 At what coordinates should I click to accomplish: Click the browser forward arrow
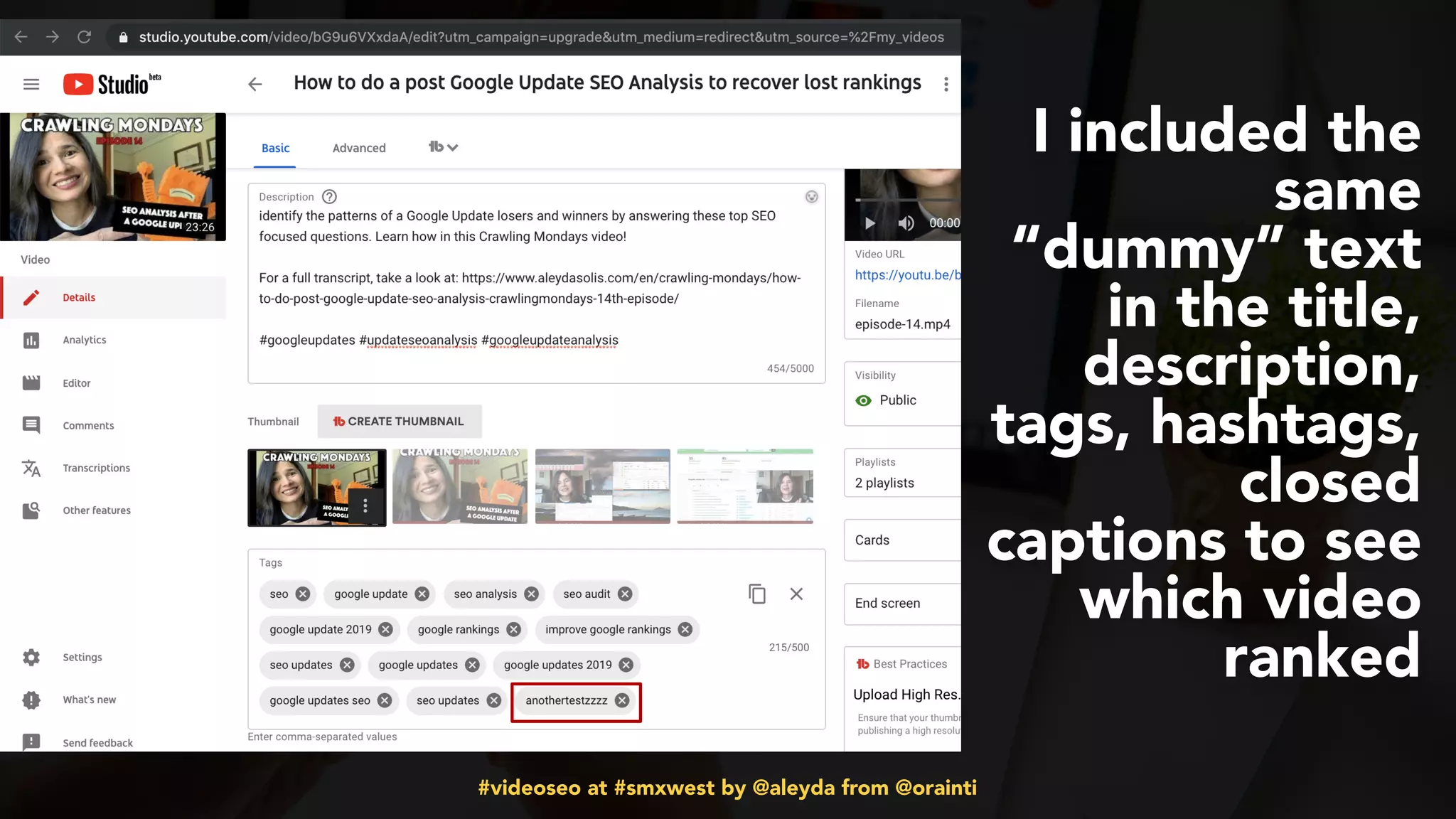(53, 37)
